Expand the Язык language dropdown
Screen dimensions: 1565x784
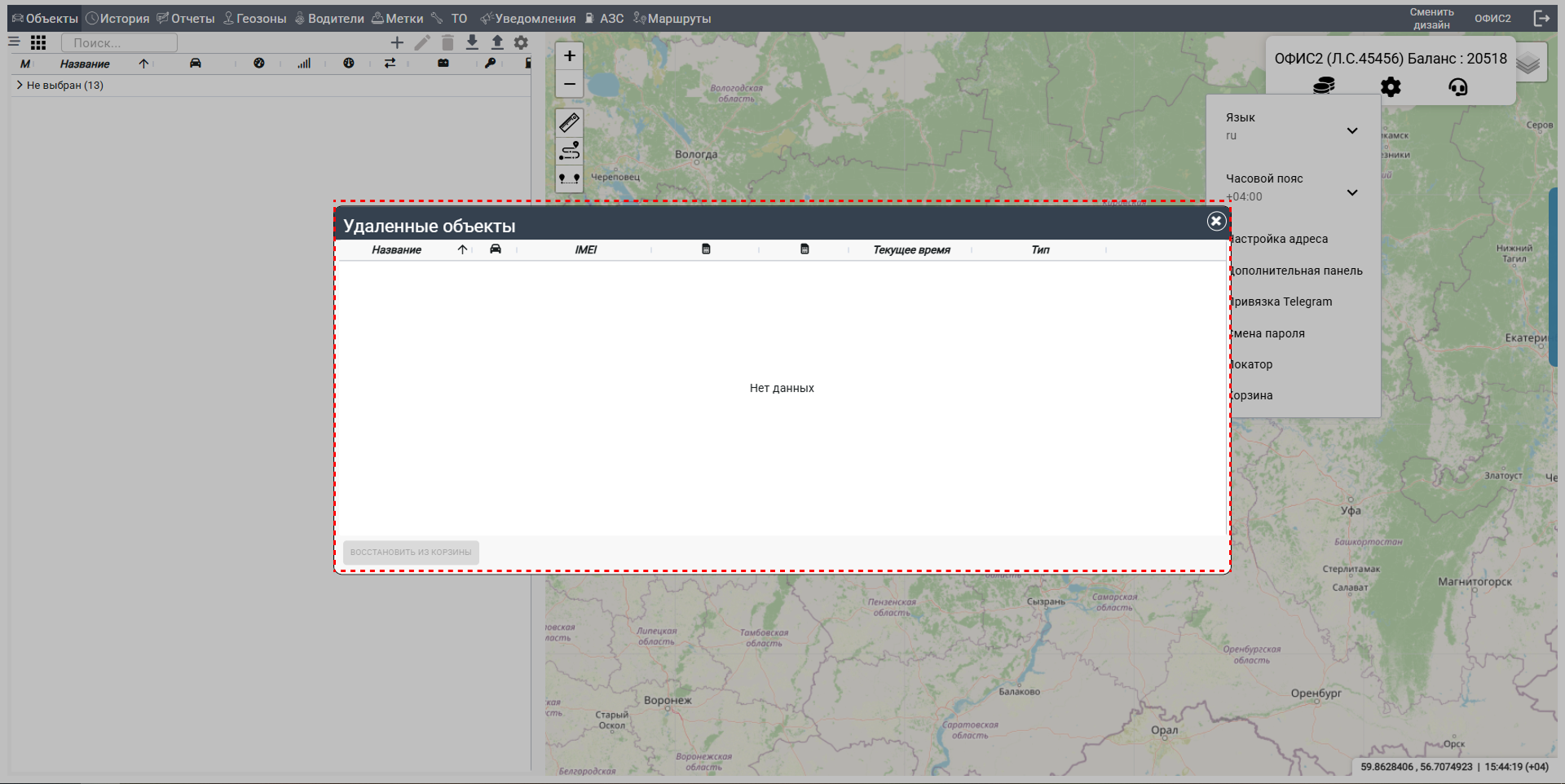coord(1351,130)
